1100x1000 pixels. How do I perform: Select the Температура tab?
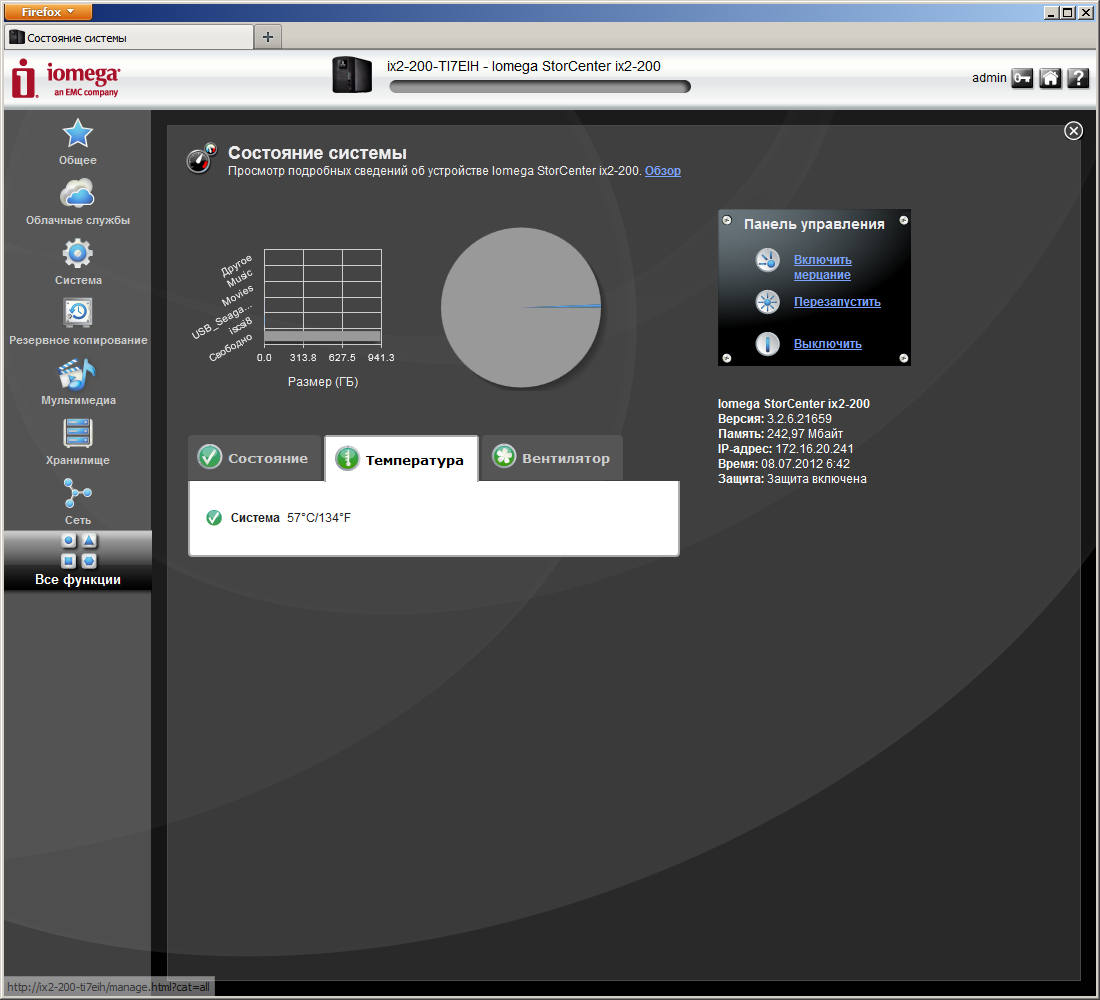click(401, 459)
